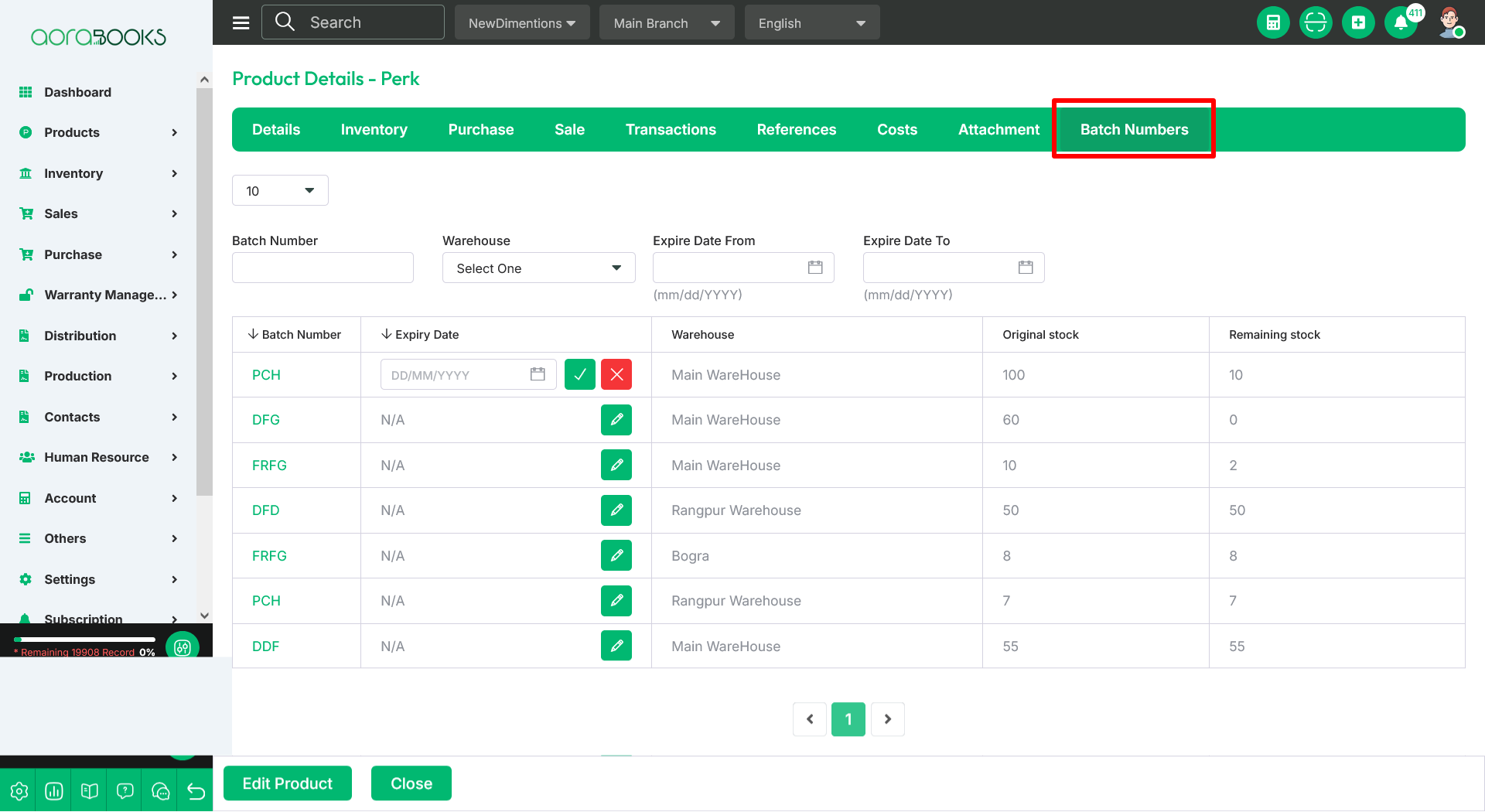1485x812 pixels.
Task: Select the Batch Numbers tab
Action: (x=1134, y=129)
